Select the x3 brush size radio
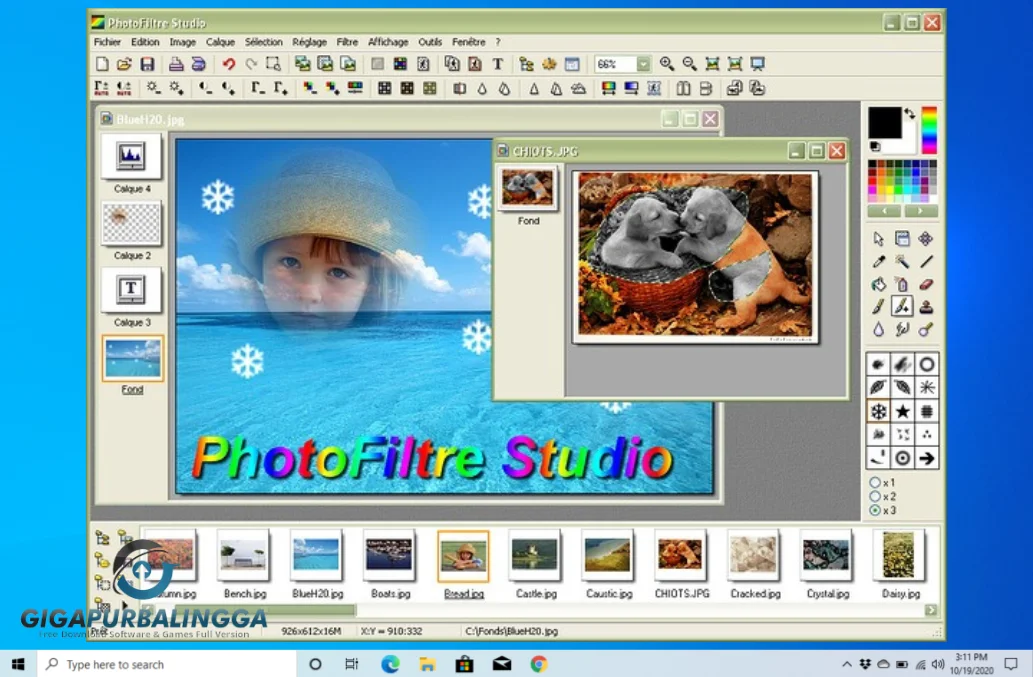Screen dimensions: 1033x677 click(875, 510)
